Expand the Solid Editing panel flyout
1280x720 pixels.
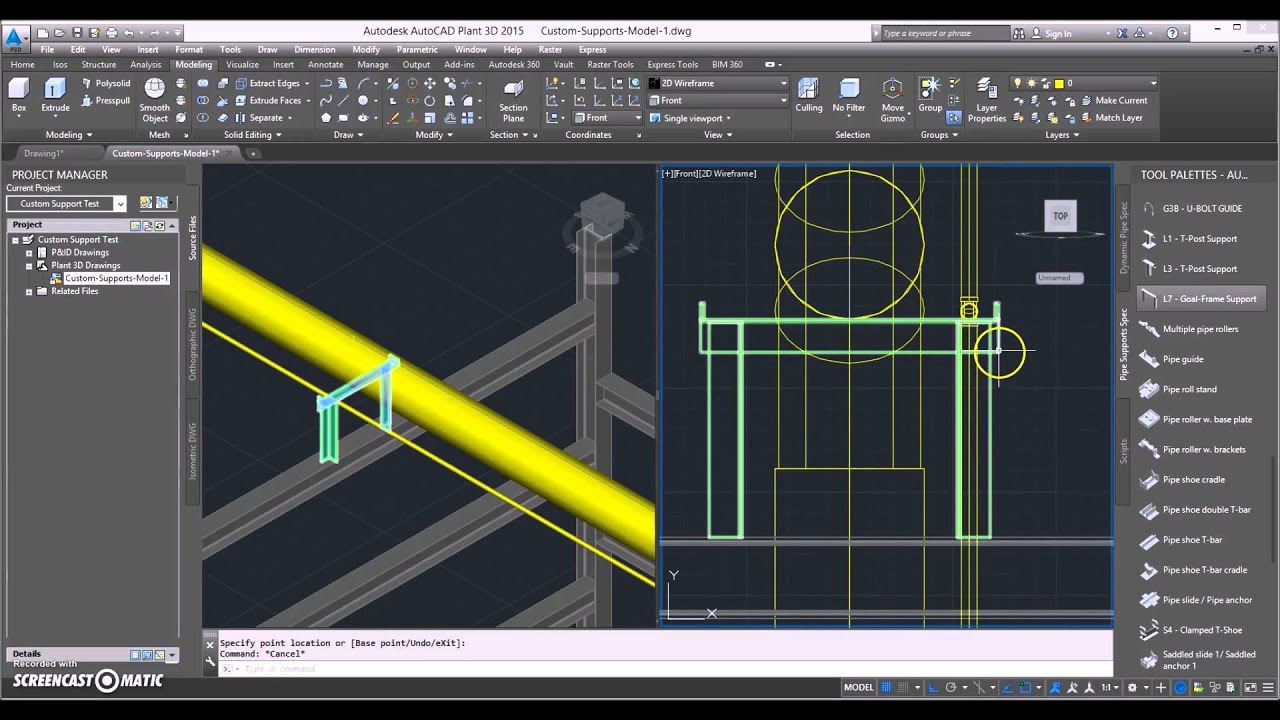[252, 134]
